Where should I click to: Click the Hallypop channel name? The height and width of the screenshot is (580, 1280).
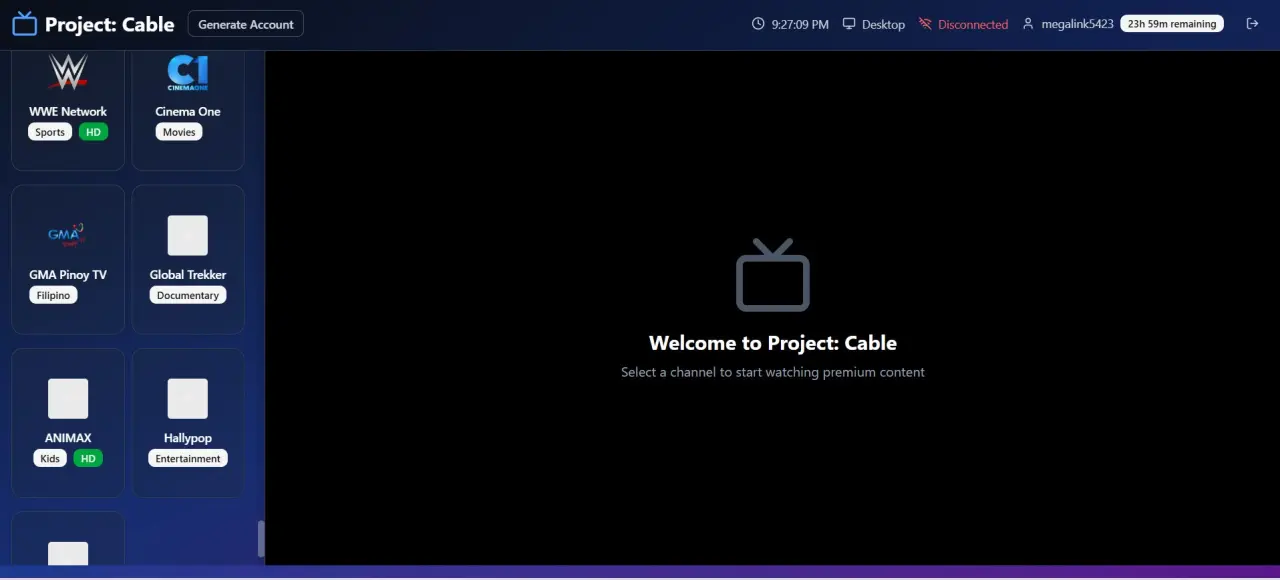click(x=188, y=437)
